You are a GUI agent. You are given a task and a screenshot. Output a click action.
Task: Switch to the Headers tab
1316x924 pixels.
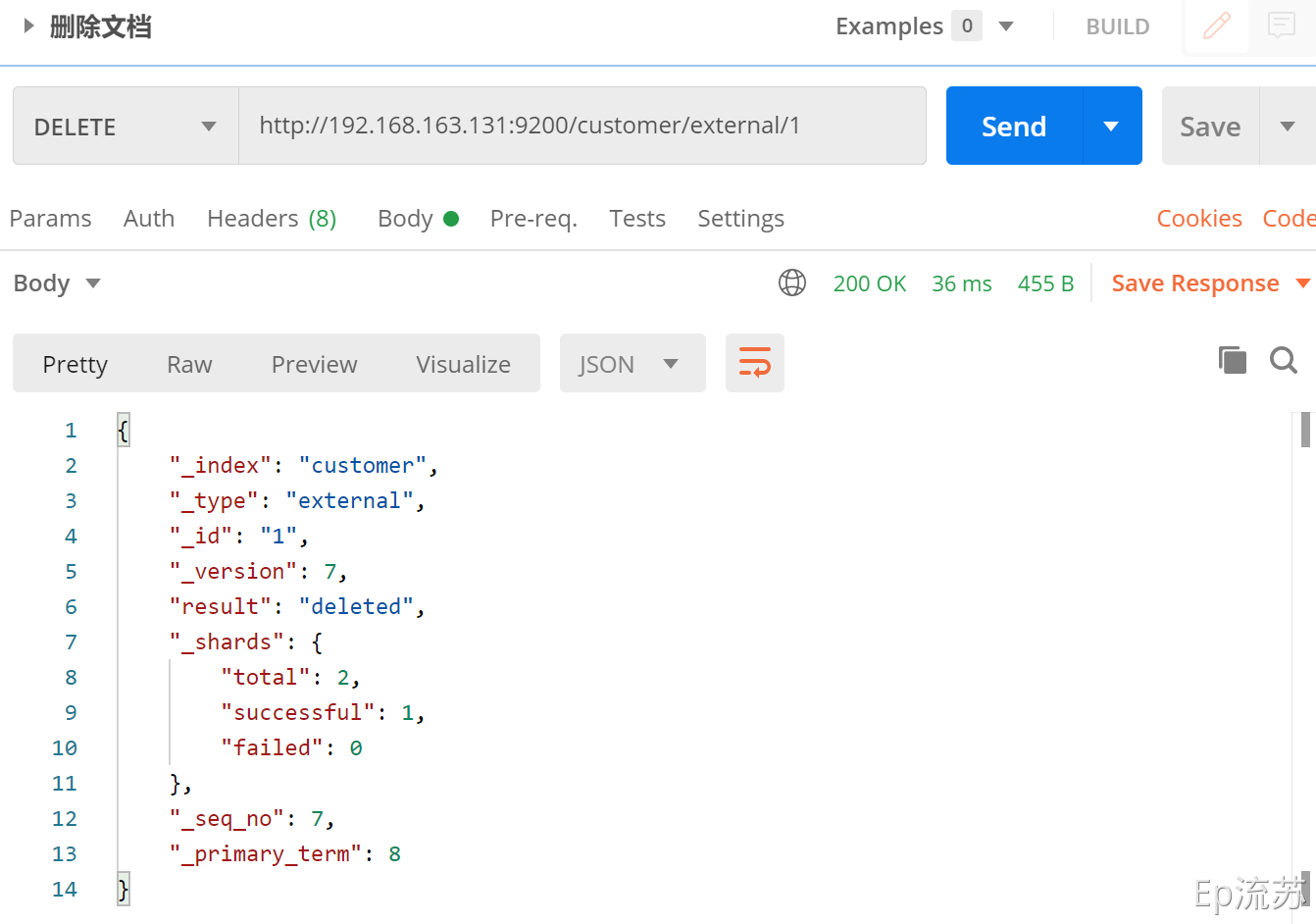pyautogui.click(x=272, y=219)
